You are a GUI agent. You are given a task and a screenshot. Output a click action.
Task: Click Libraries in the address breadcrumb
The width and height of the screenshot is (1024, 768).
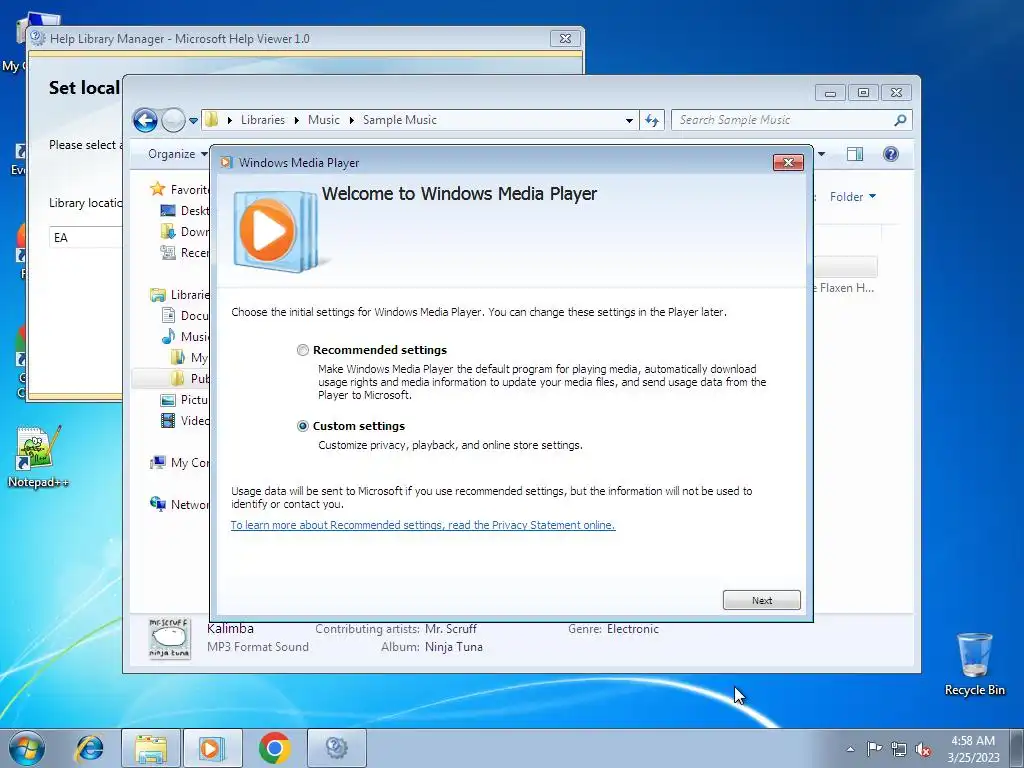263,120
